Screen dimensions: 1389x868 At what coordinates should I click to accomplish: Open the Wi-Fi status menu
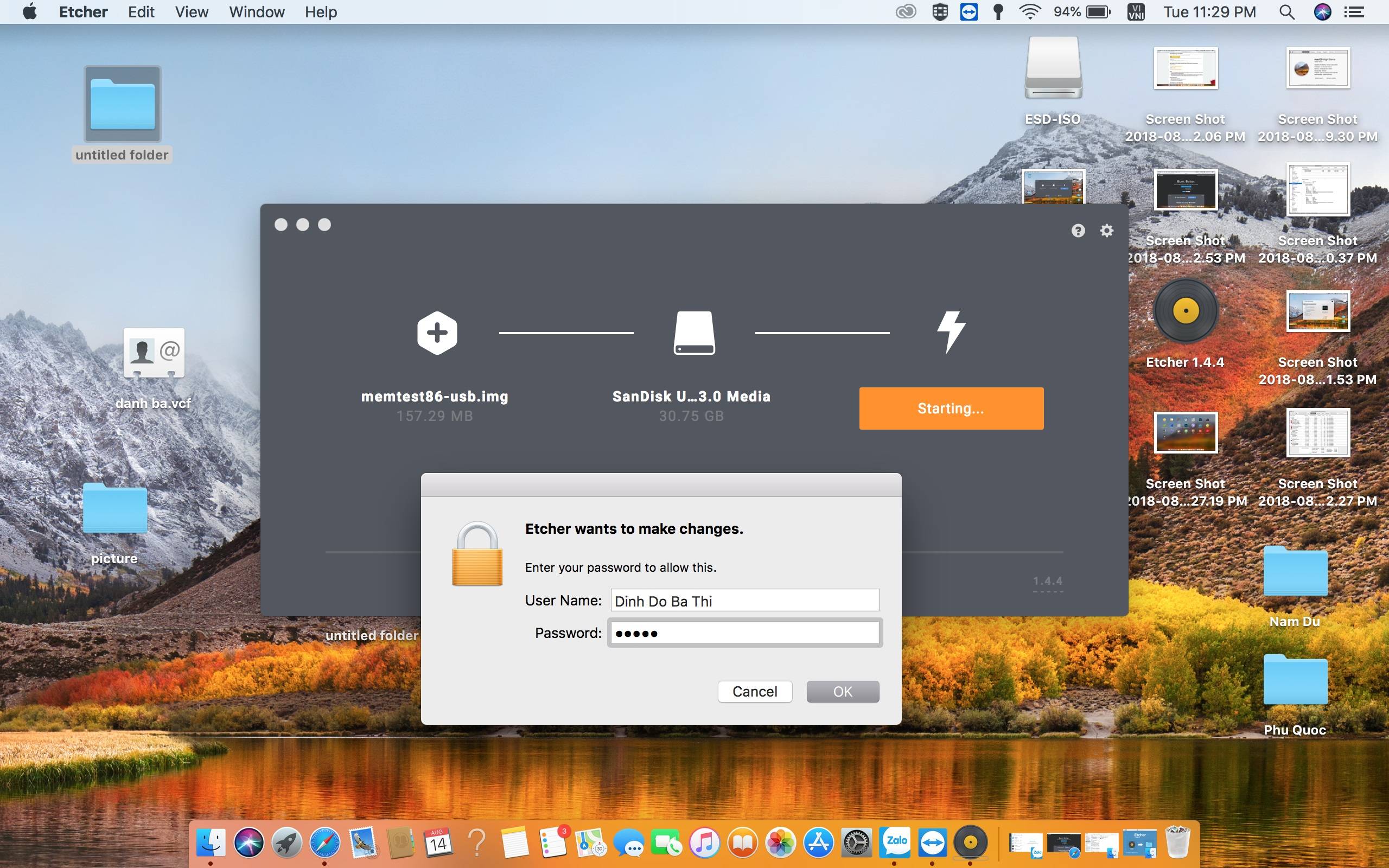[x=1030, y=12]
